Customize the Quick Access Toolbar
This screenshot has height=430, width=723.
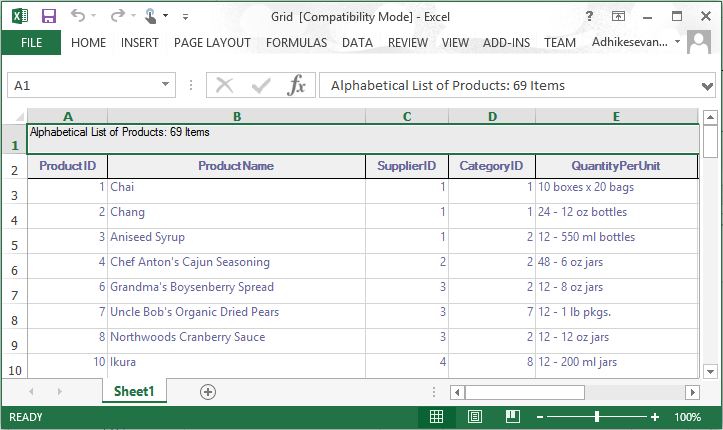(x=185, y=17)
